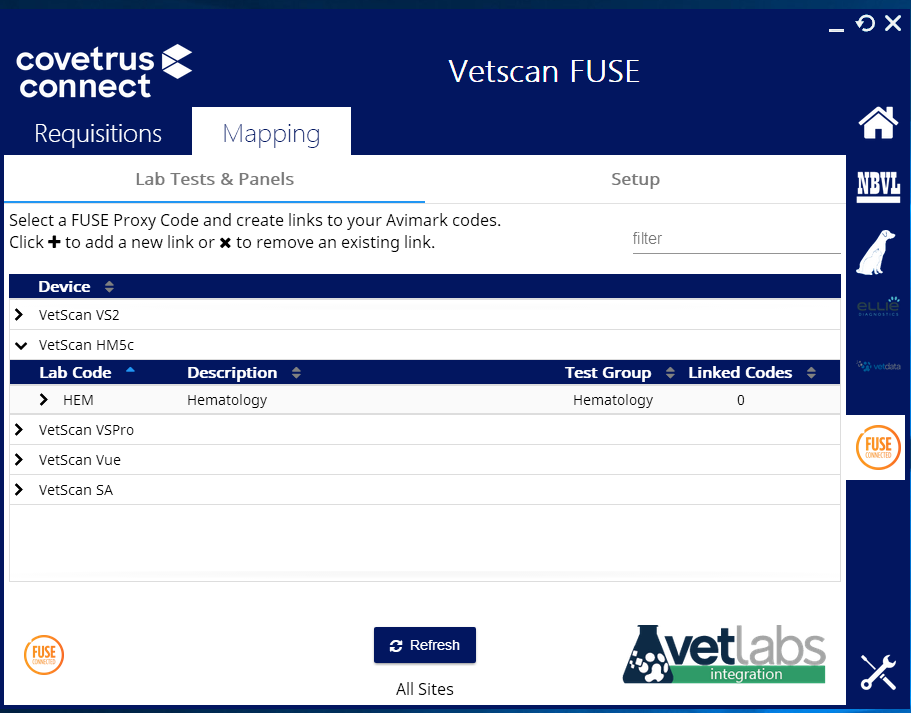Click the restore window icon
Image resolution: width=911 pixels, height=713 pixels.
[x=865, y=23]
